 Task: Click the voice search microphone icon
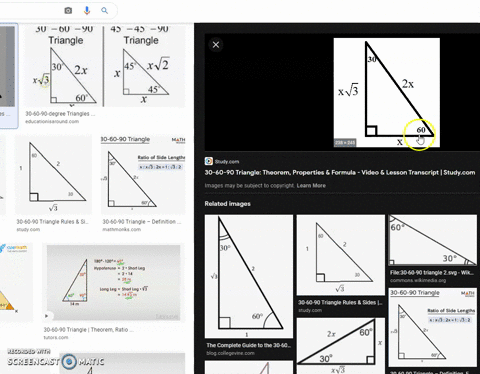pyautogui.click(x=87, y=11)
